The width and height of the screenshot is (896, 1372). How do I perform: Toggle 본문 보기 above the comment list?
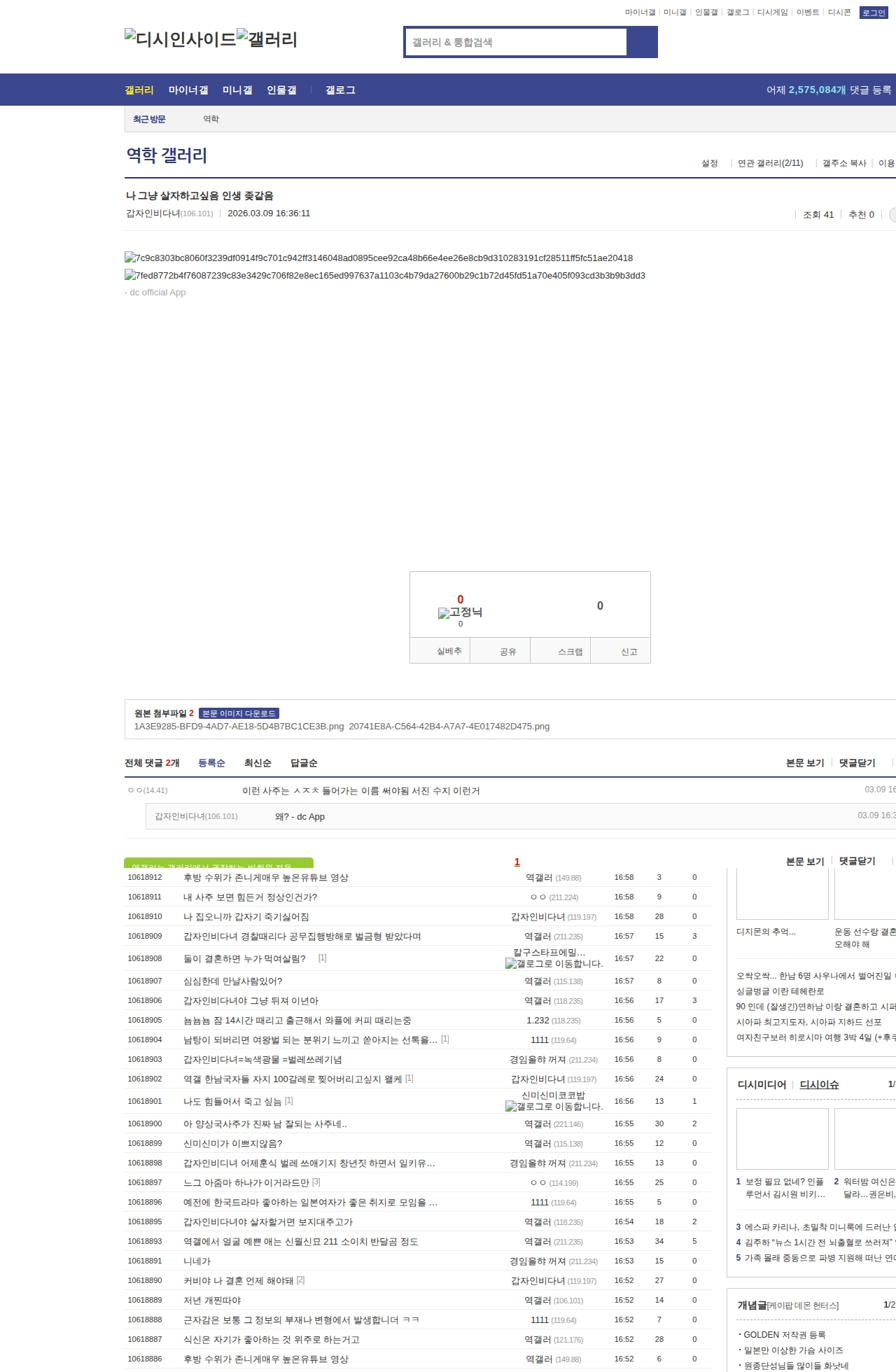[805, 763]
